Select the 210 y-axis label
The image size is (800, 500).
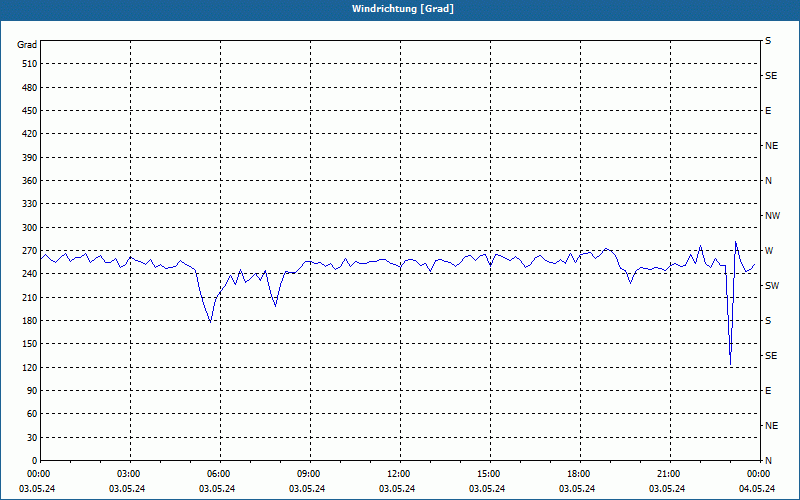30,297
